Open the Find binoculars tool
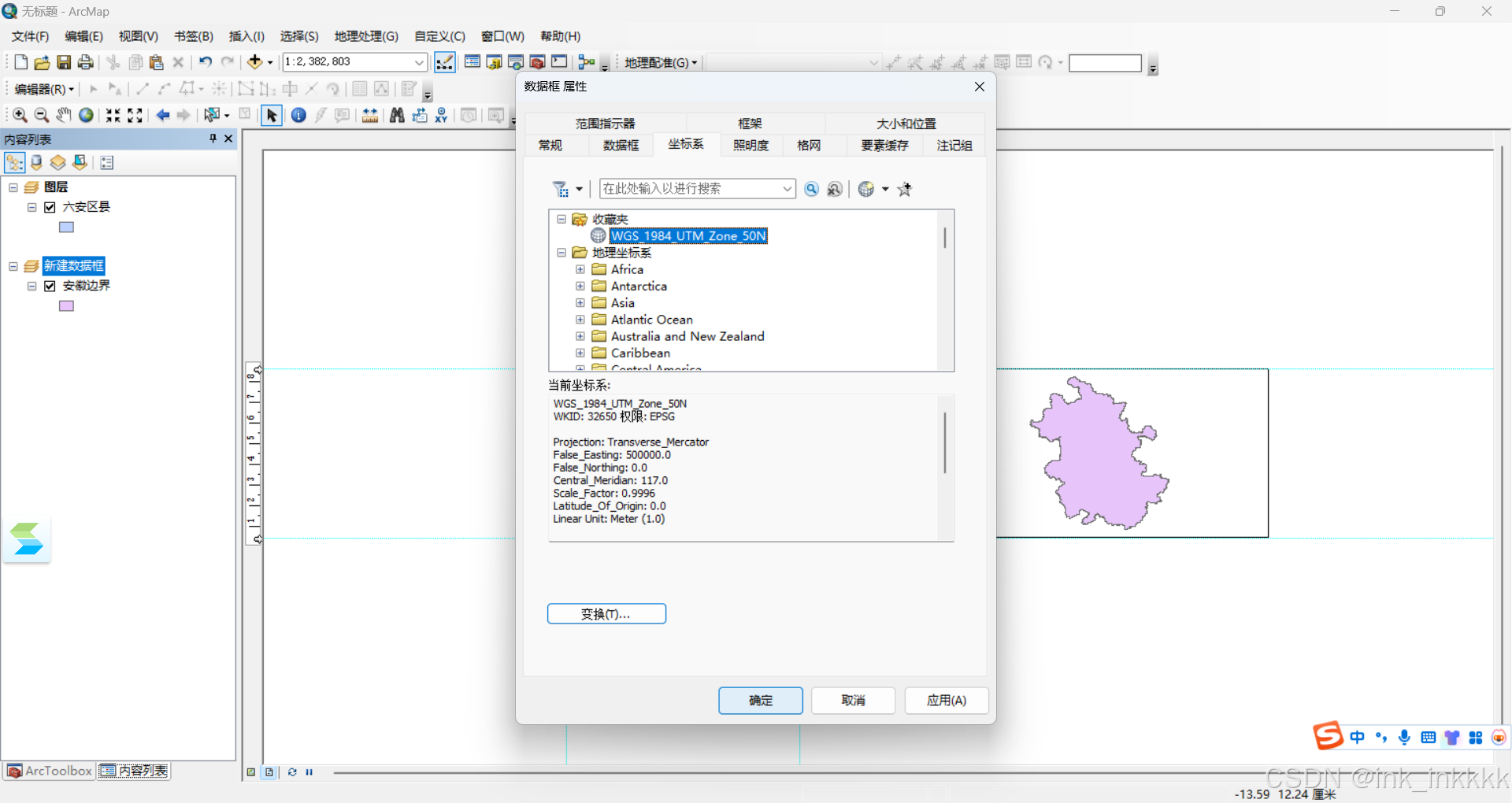The image size is (1512, 803). 397,115
